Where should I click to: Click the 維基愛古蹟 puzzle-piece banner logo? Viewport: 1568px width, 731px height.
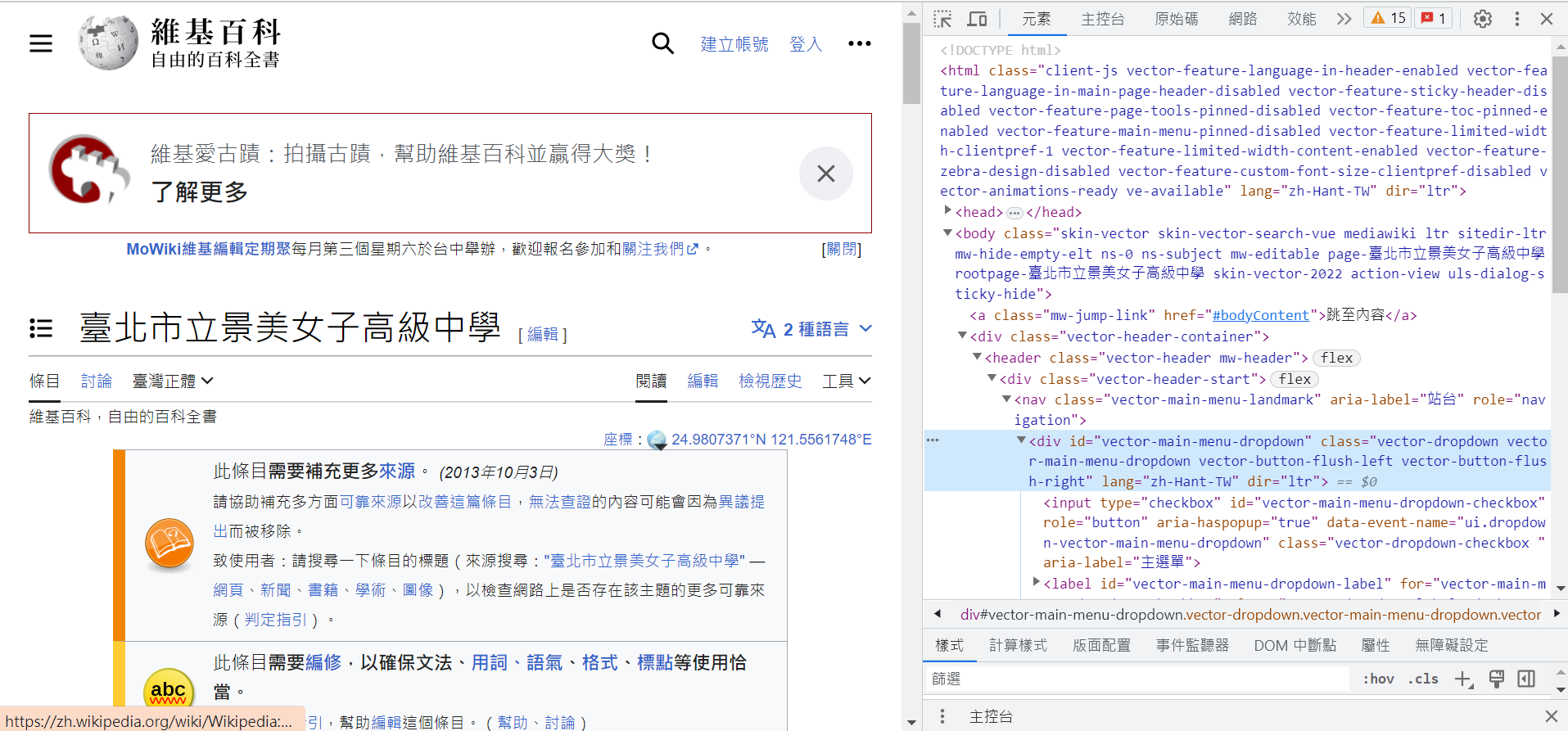[x=89, y=169]
